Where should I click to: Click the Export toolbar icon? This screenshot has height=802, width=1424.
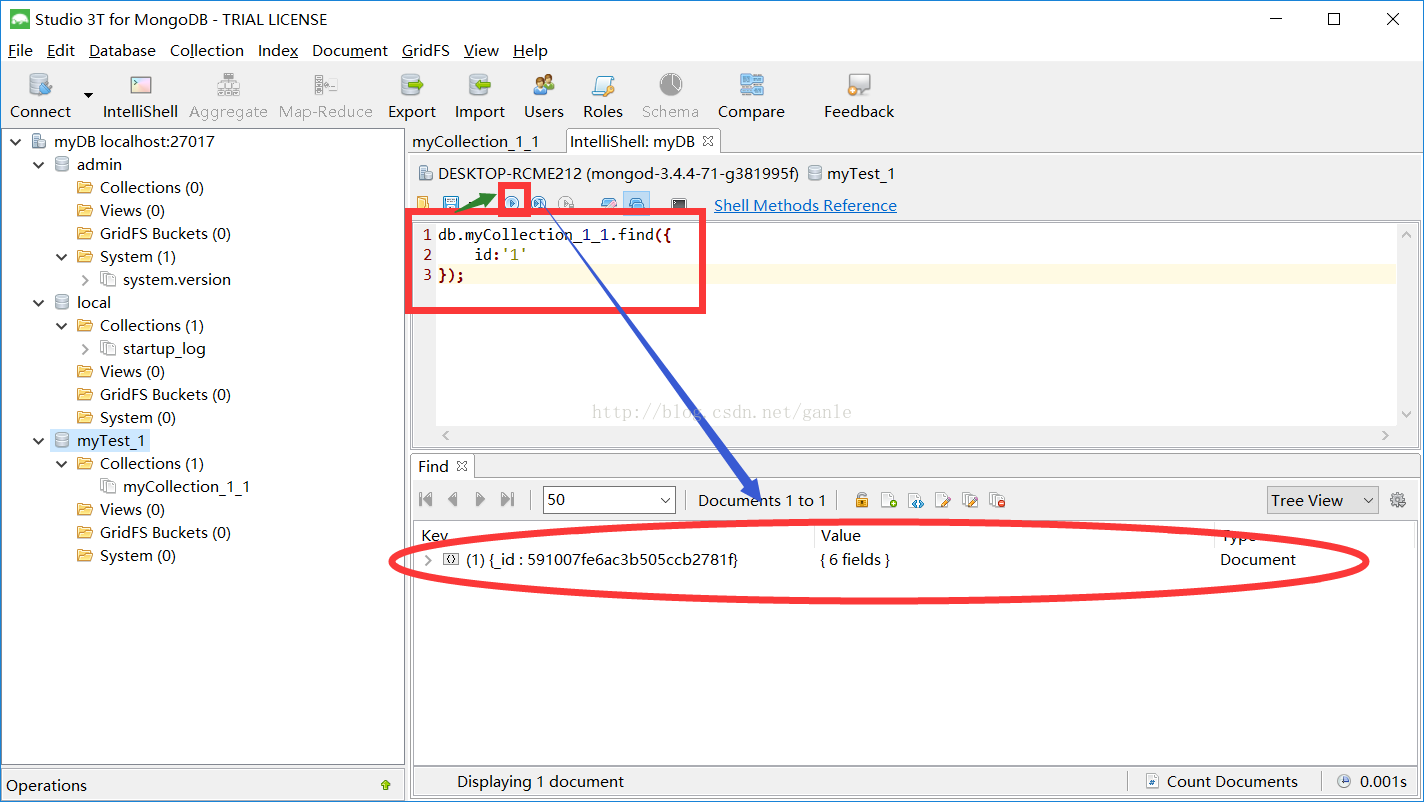tap(412, 96)
